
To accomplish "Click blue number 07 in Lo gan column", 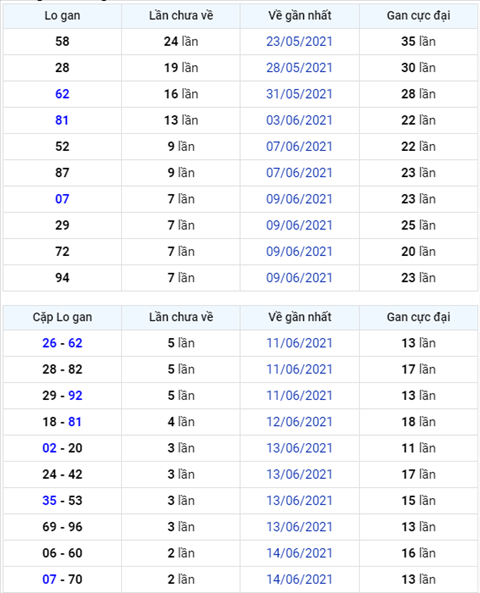I will pyautogui.click(x=62, y=199).
